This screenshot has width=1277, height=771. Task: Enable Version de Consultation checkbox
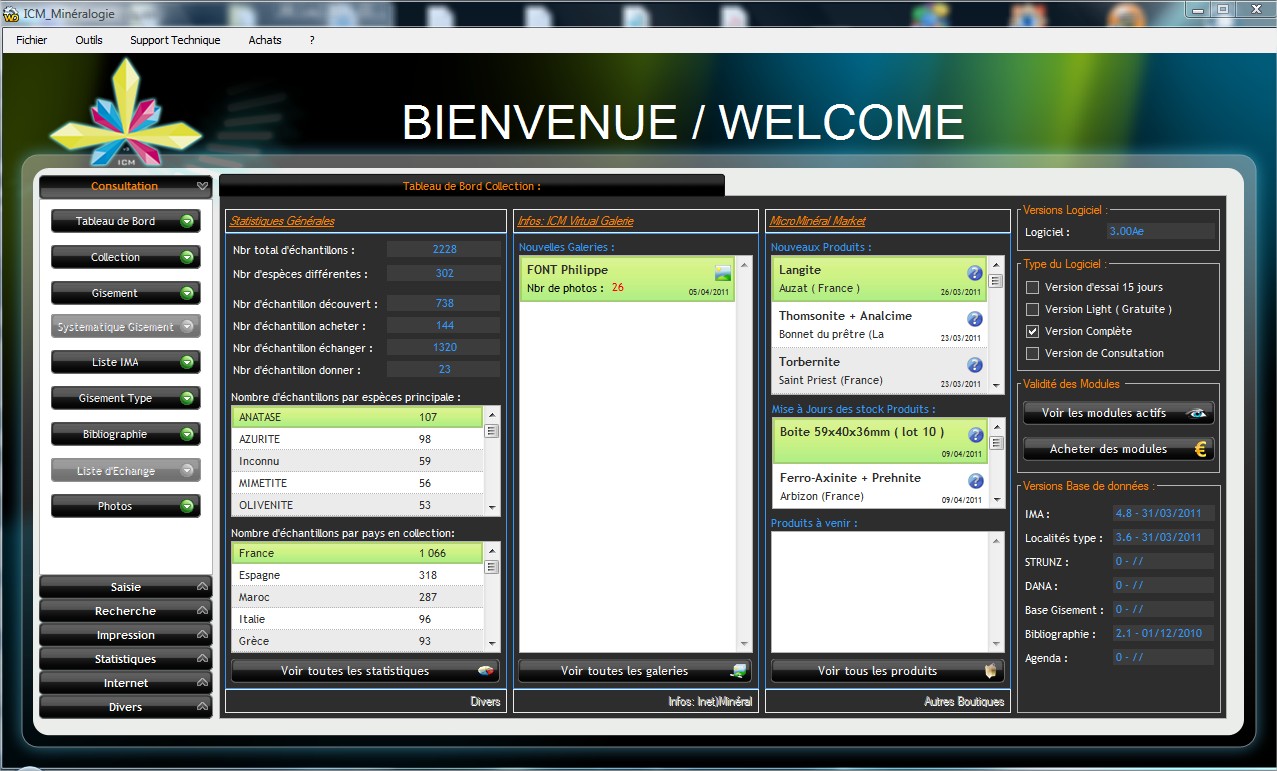[x=1033, y=353]
